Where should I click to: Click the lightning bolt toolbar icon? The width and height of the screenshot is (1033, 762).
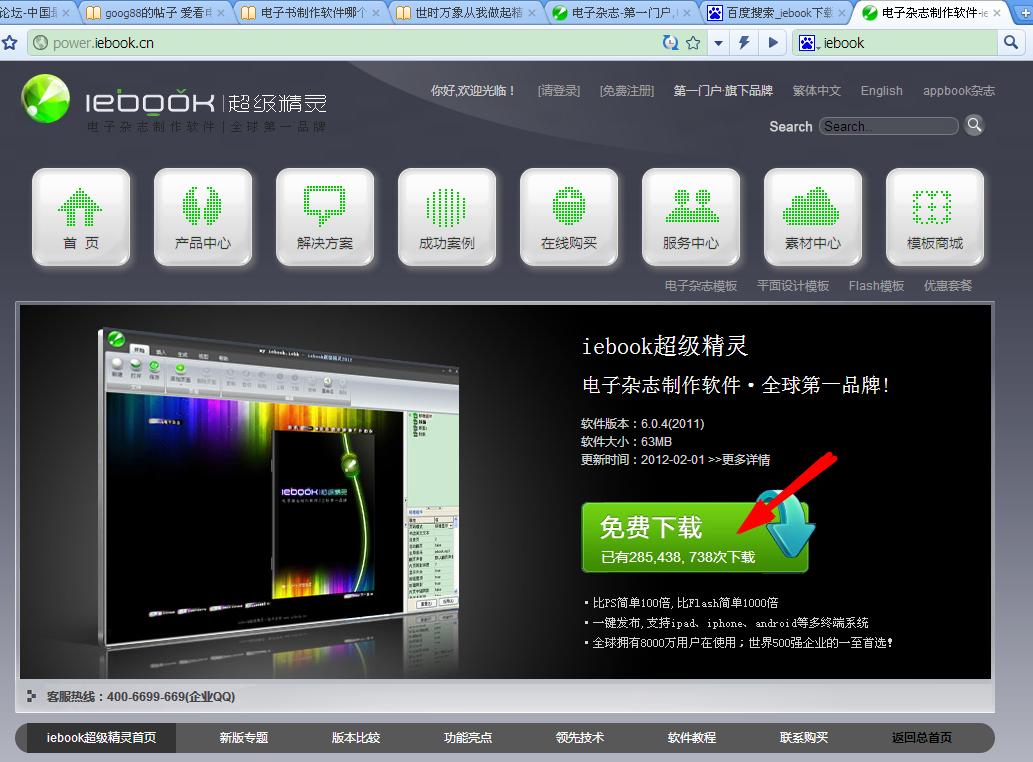(x=744, y=43)
